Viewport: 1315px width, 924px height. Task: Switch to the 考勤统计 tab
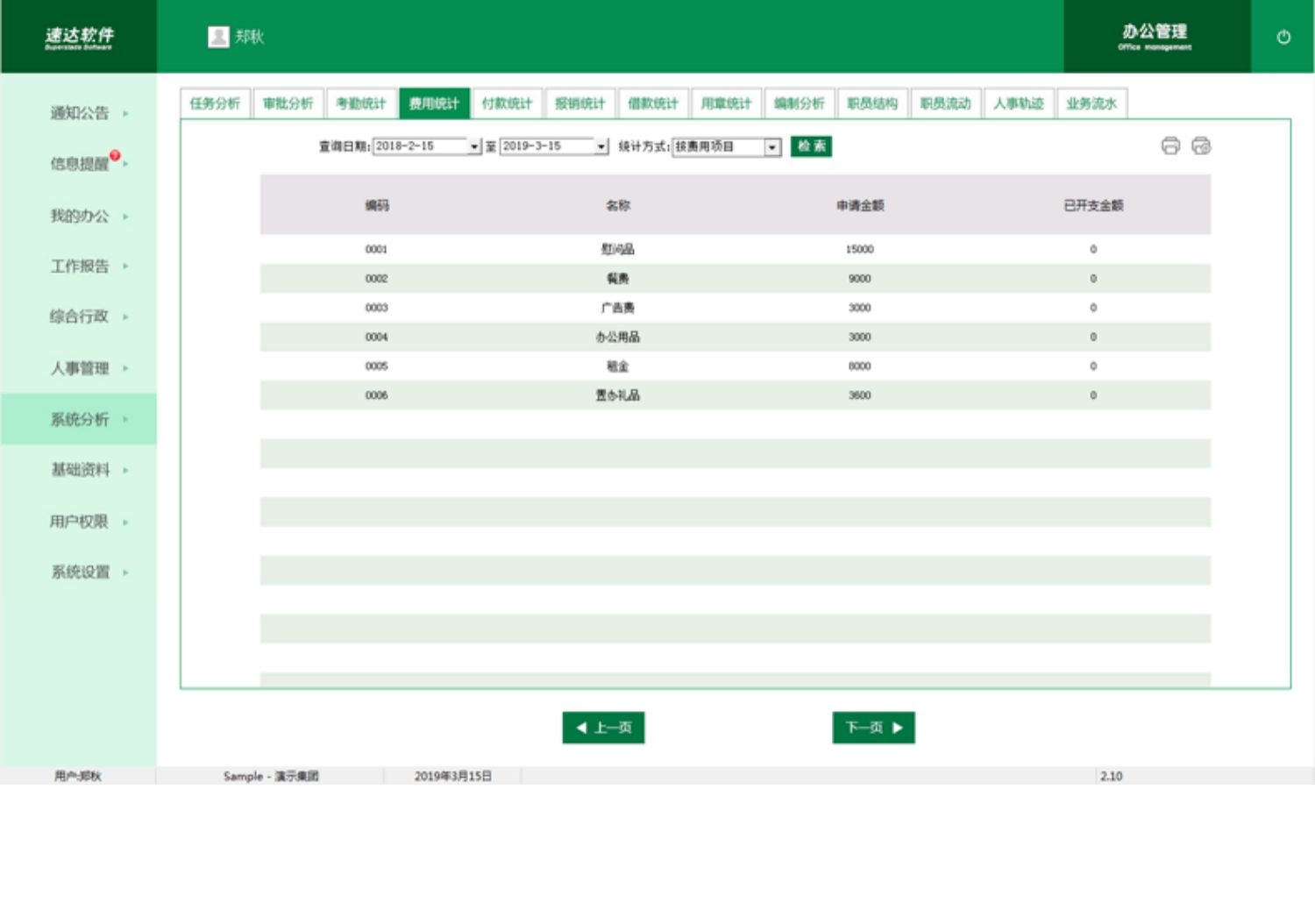[361, 103]
